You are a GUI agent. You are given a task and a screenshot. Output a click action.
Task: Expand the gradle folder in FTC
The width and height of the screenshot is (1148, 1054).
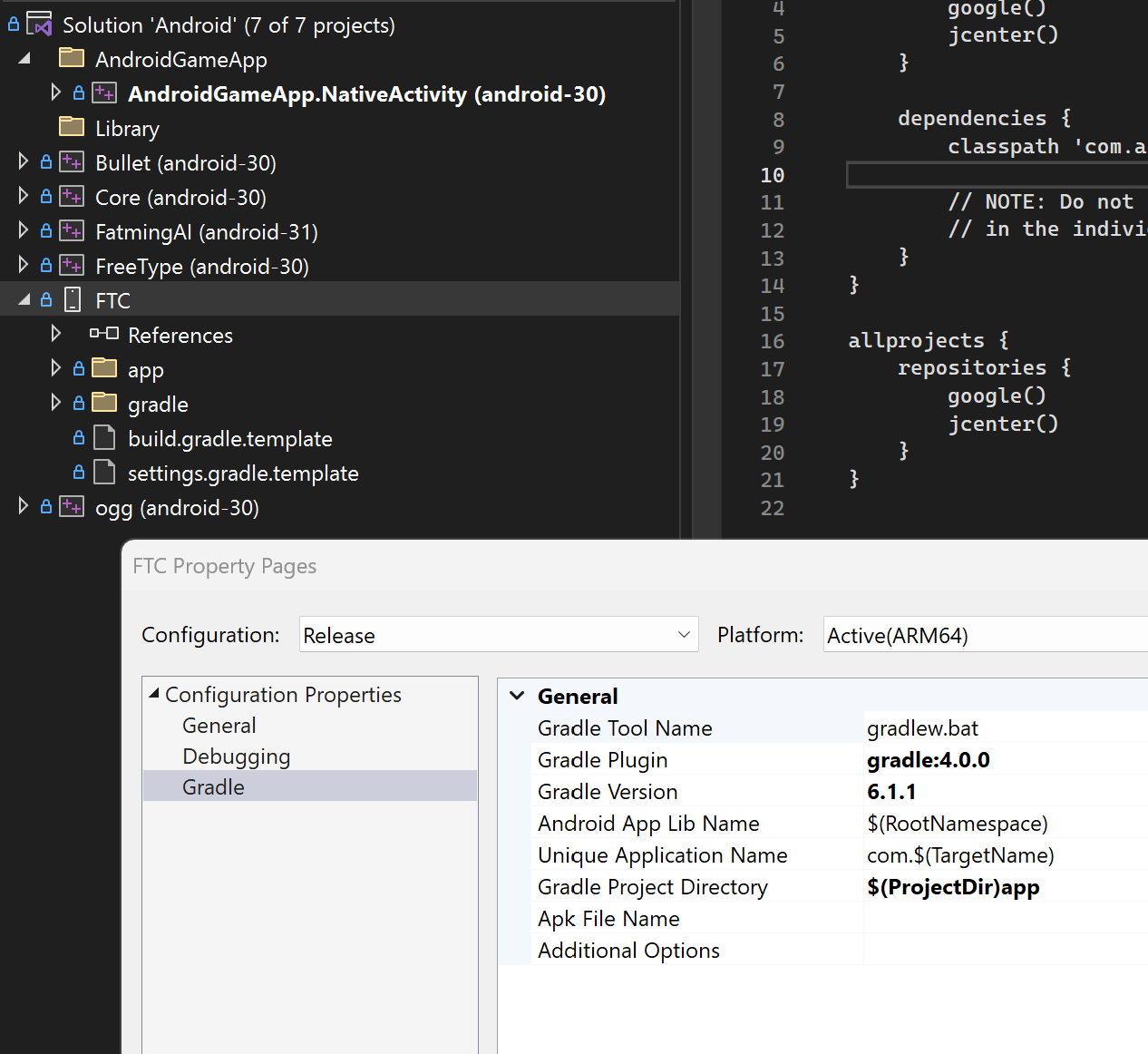[x=56, y=403]
